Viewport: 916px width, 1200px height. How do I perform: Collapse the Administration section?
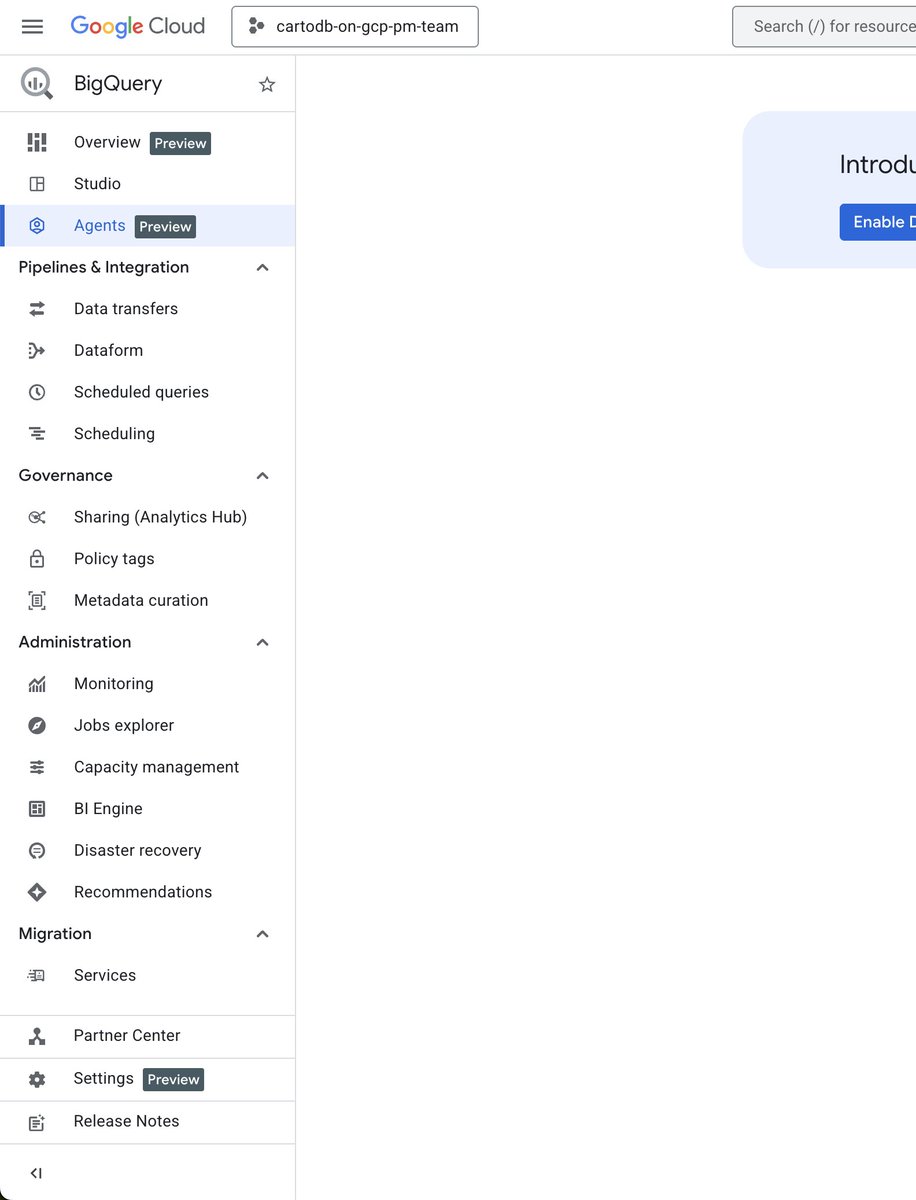point(262,642)
